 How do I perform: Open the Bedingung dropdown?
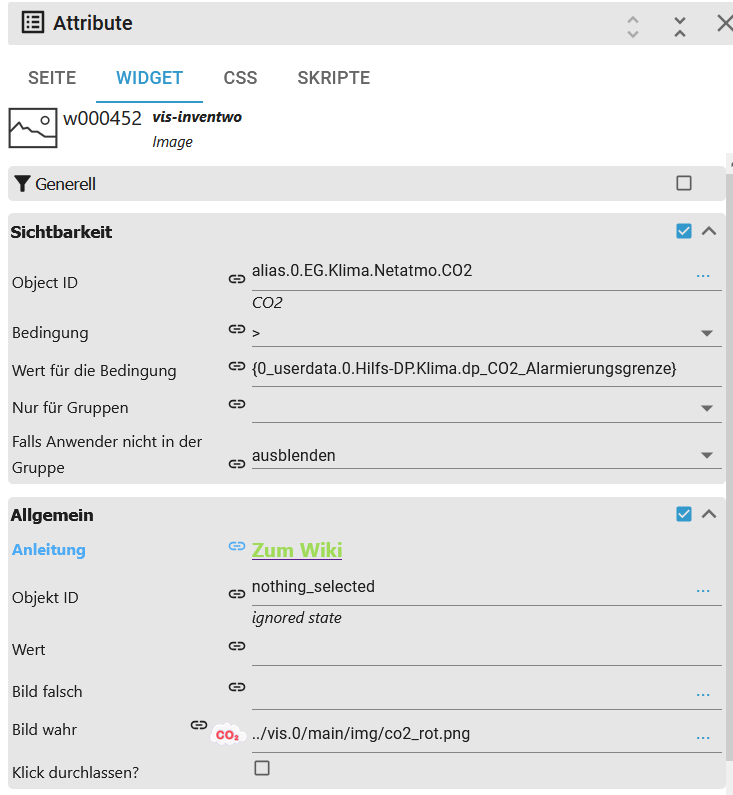click(x=706, y=333)
